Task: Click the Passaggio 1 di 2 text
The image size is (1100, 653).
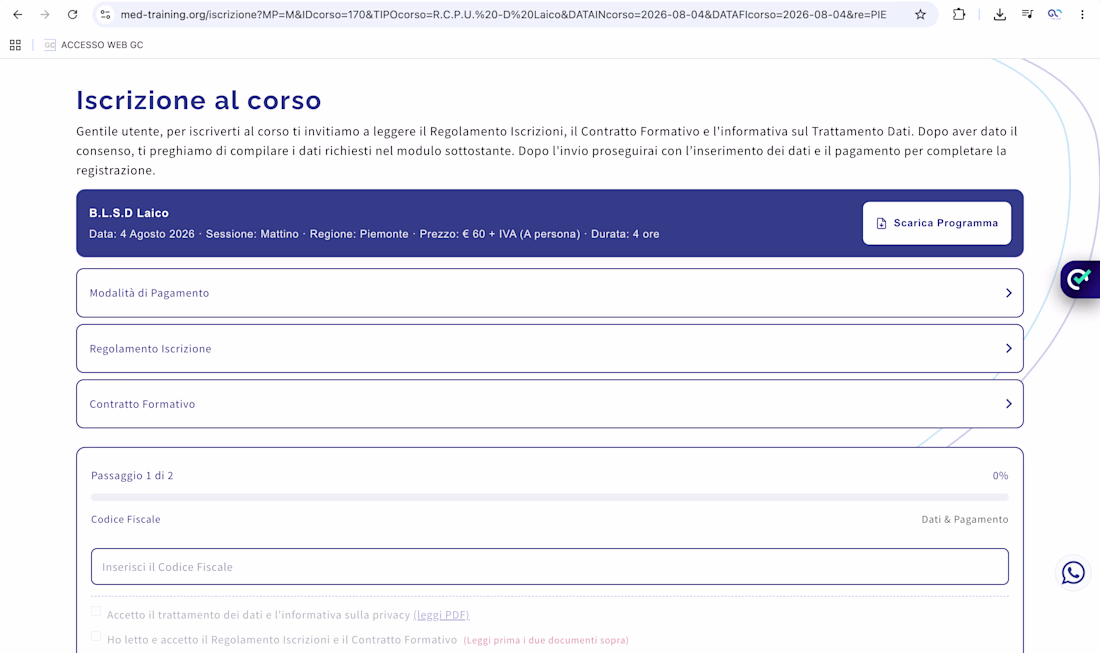Action: [x=132, y=476]
